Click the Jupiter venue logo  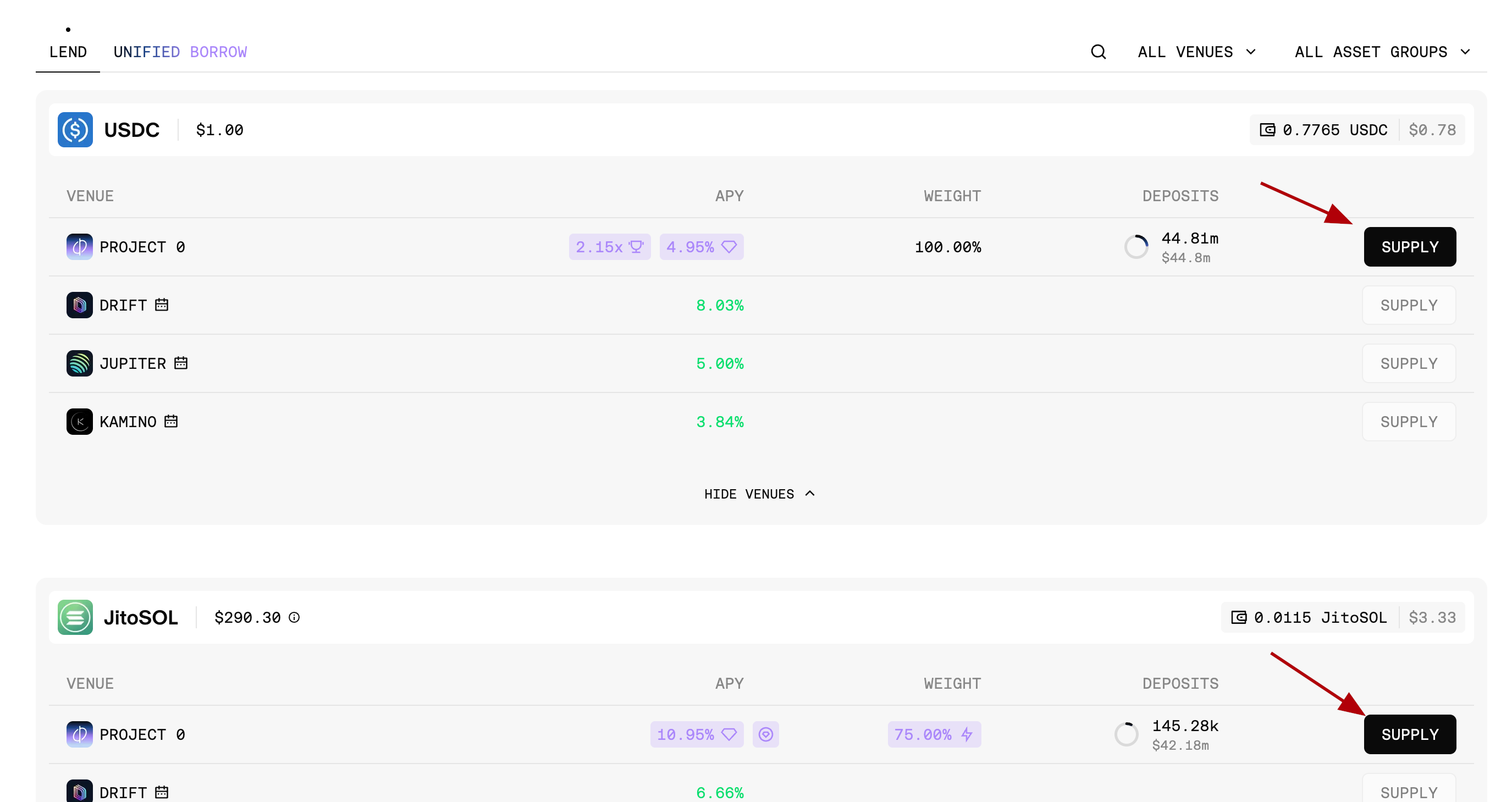click(x=79, y=363)
